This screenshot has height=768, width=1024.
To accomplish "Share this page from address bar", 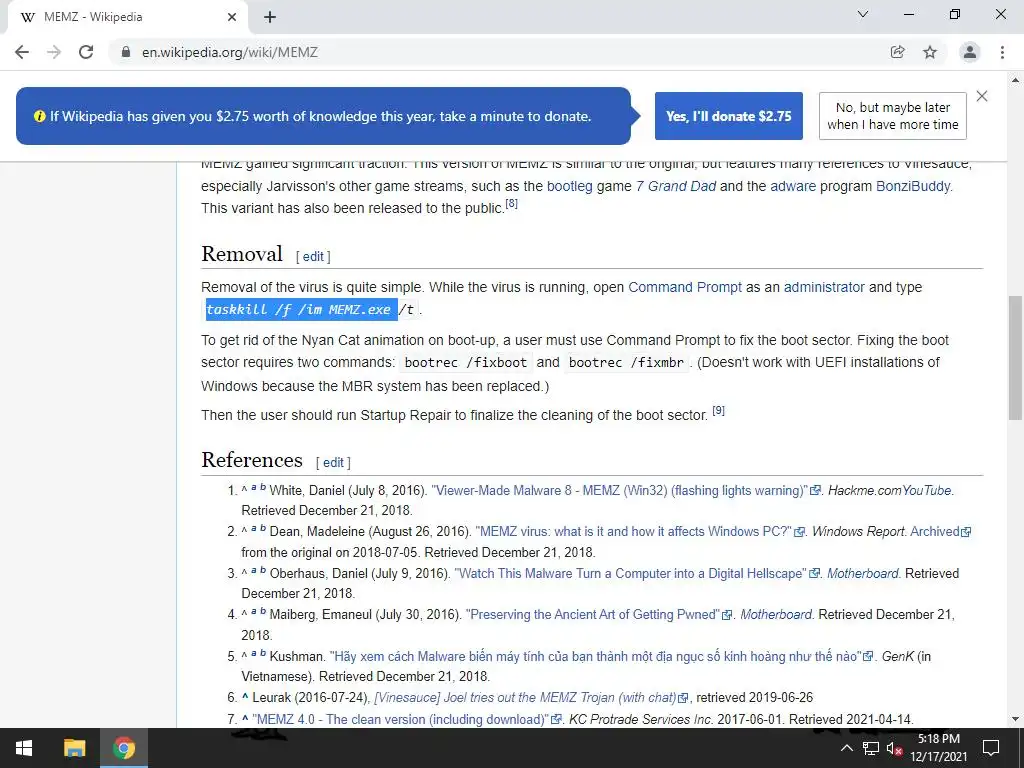I will click(898, 52).
